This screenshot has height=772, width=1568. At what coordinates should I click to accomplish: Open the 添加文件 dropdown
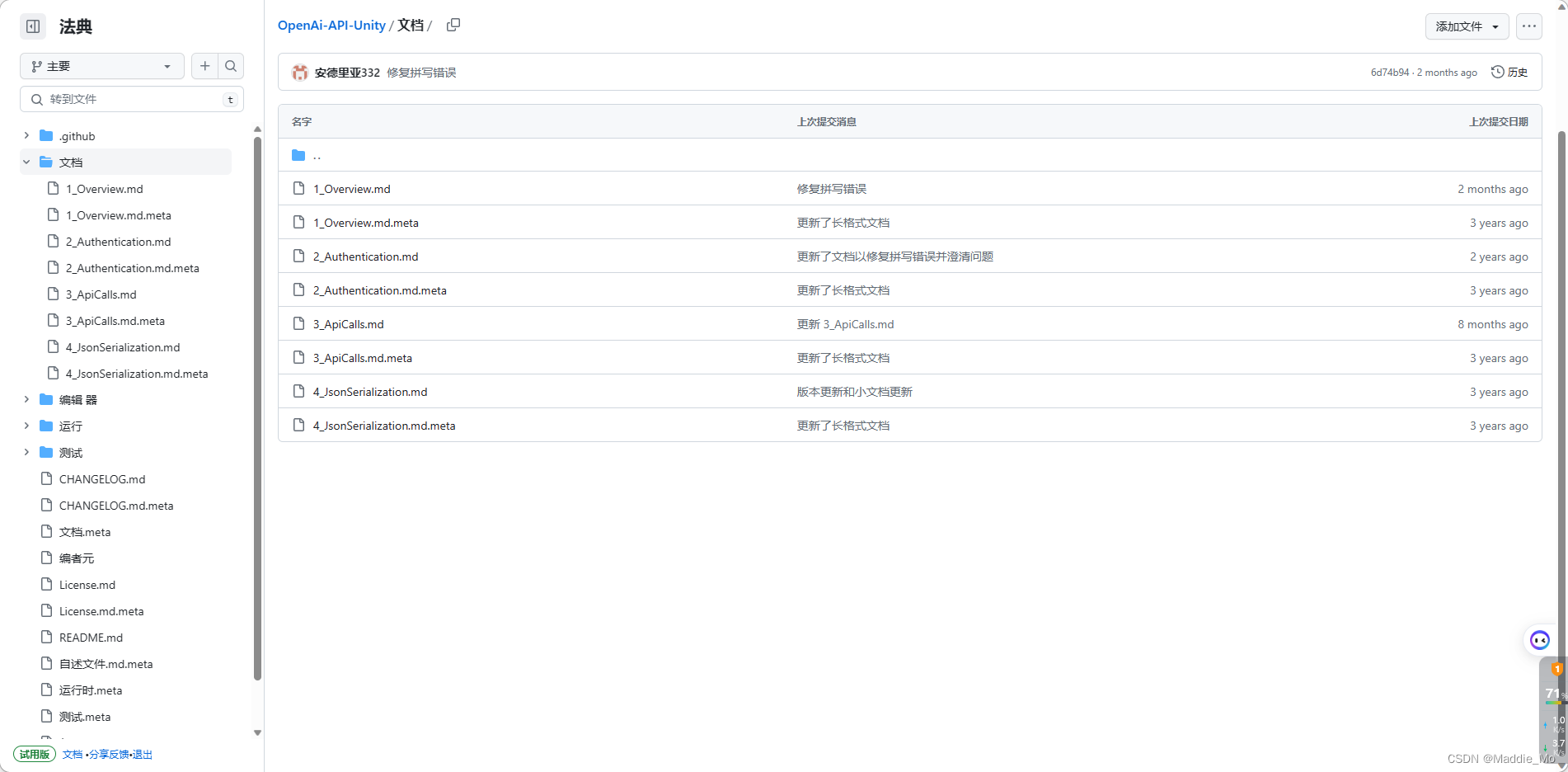[1467, 26]
